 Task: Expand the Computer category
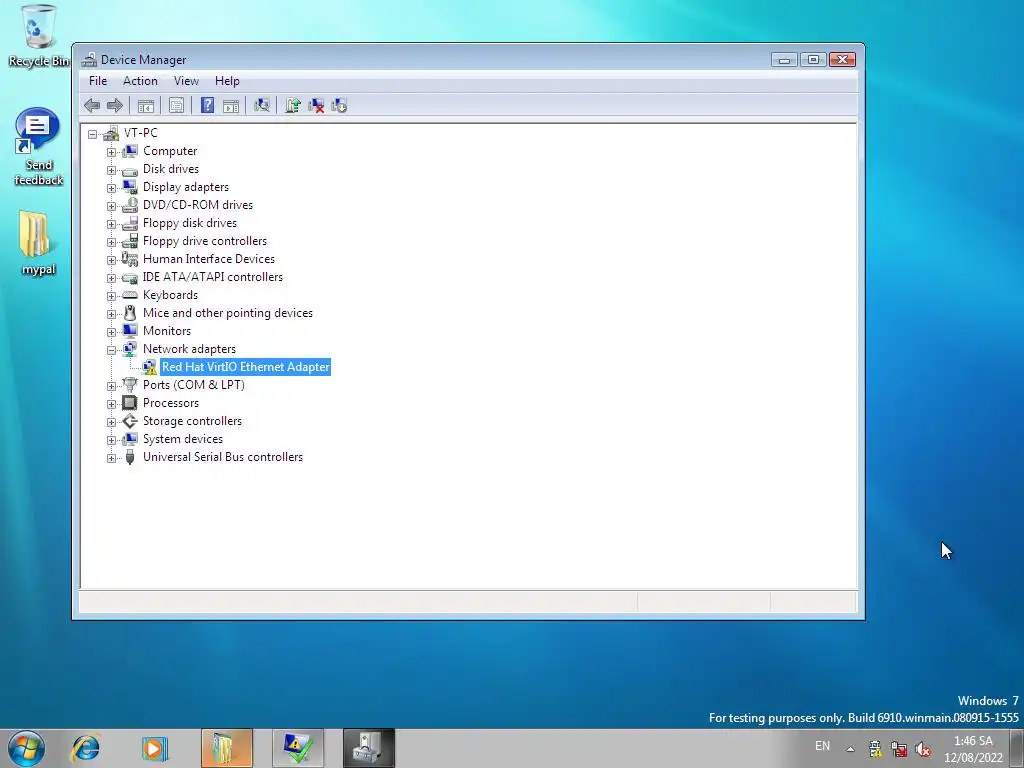[112, 152]
